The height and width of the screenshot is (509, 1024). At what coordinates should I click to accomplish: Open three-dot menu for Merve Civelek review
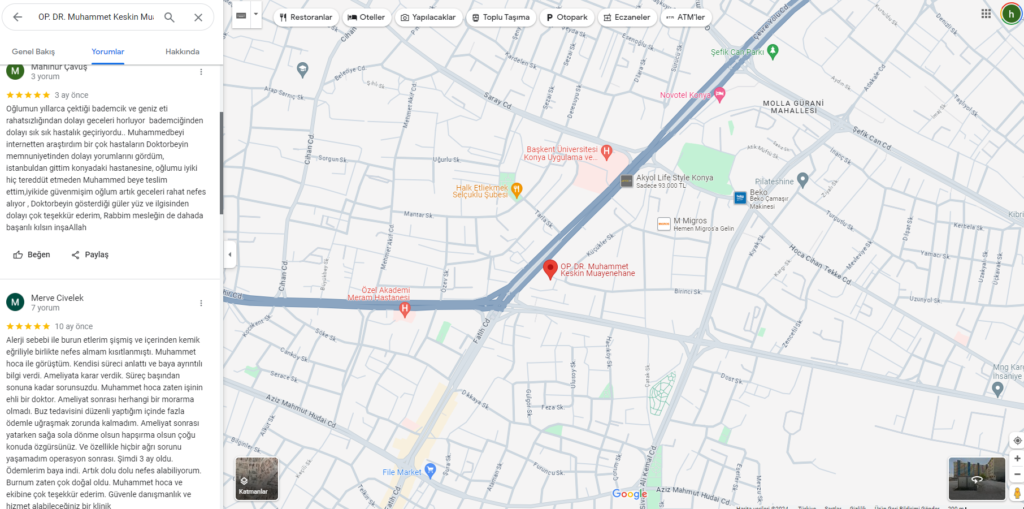click(x=201, y=303)
